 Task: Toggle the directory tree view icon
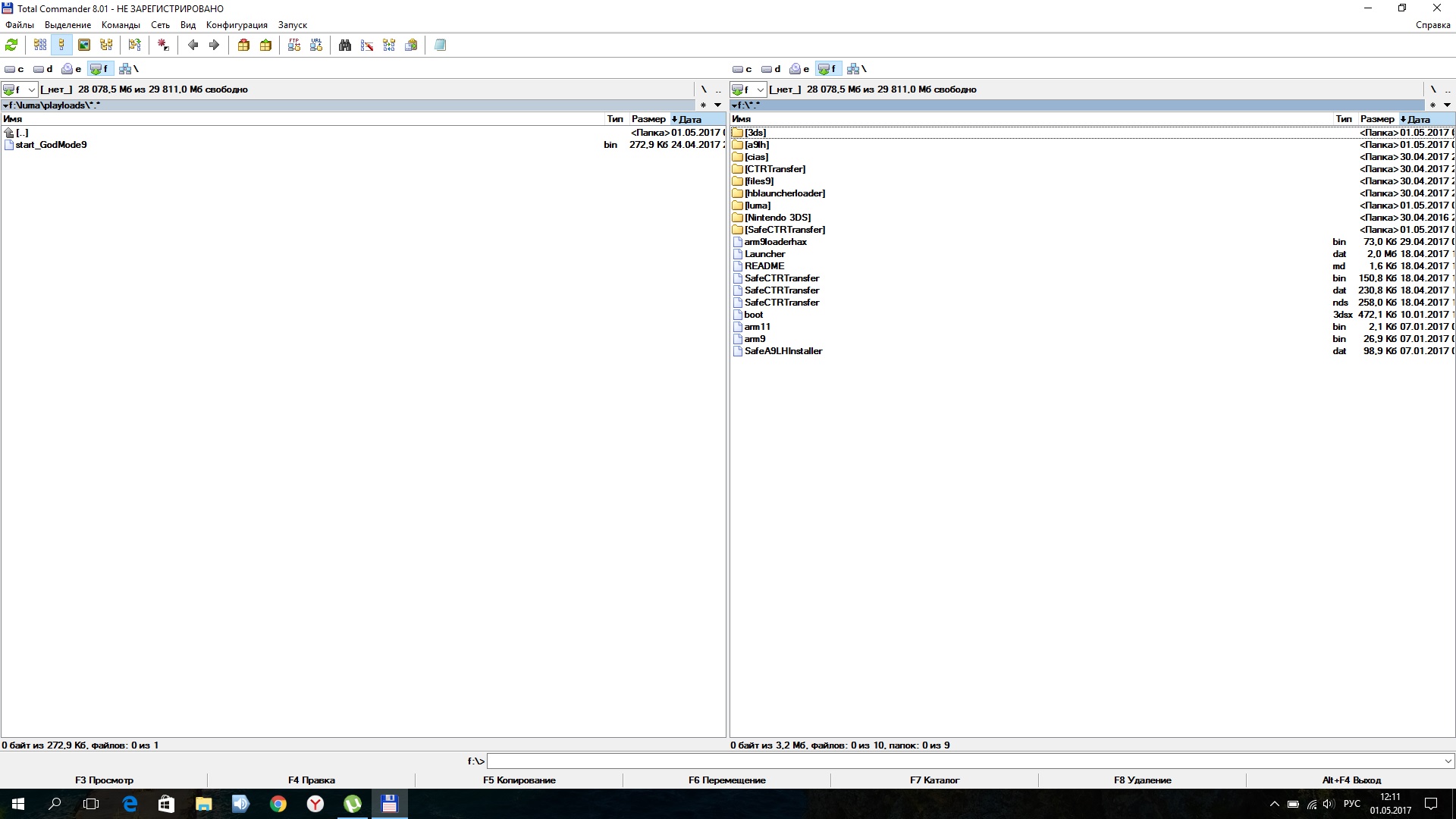(106, 45)
